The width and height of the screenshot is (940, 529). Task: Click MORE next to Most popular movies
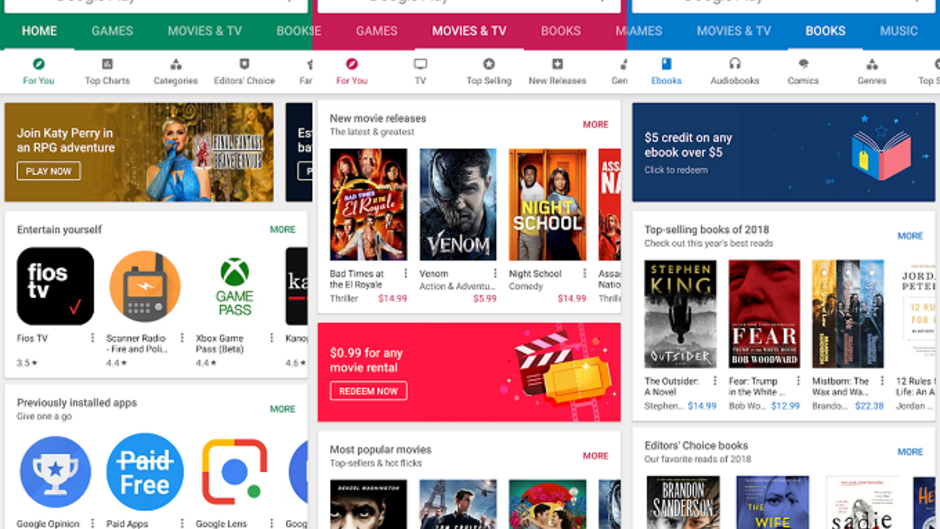coord(595,456)
